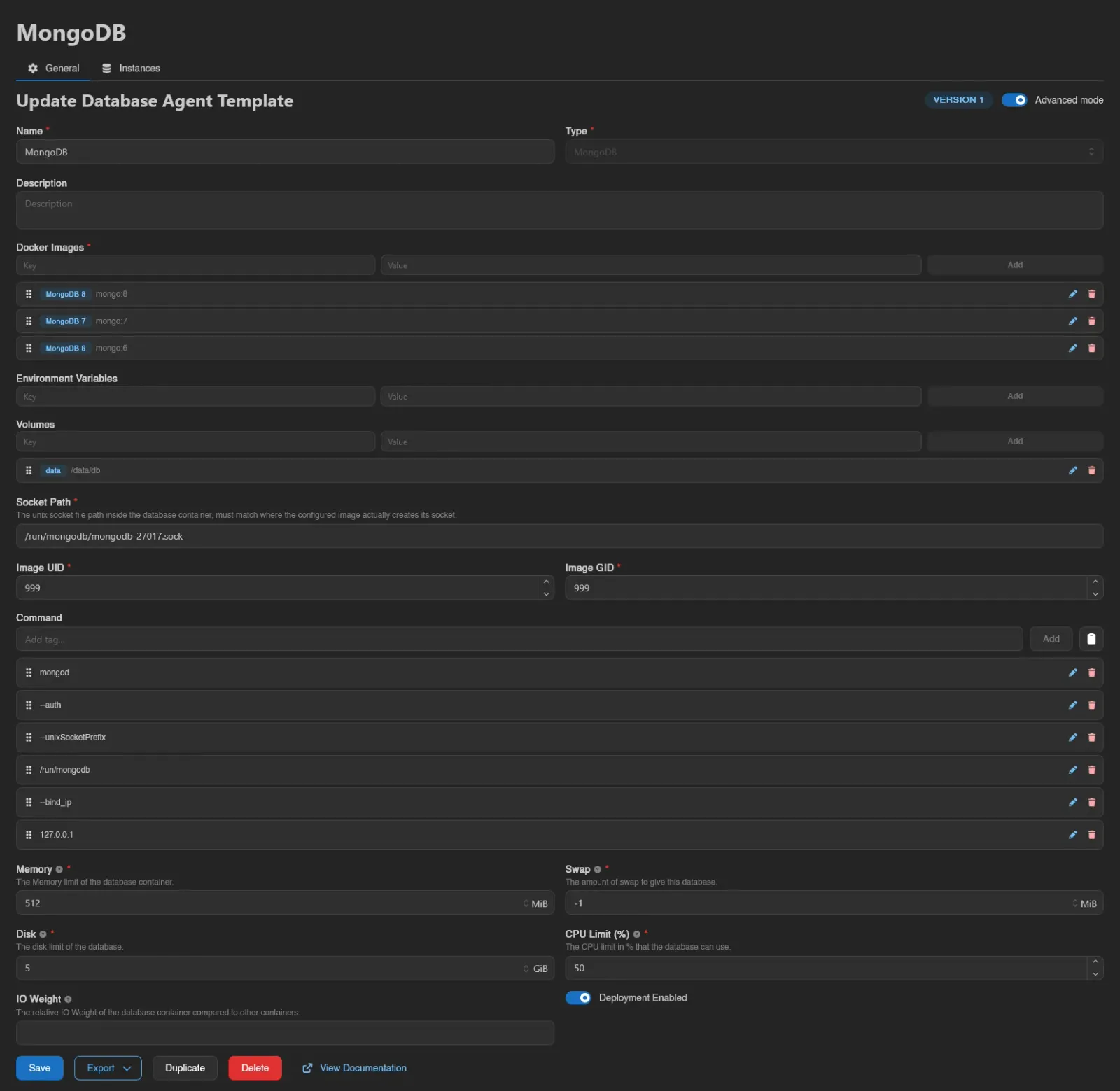Delete the 127.0.0.1 command tag
The width and height of the screenshot is (1120, 1091).
pos(1091,835)
